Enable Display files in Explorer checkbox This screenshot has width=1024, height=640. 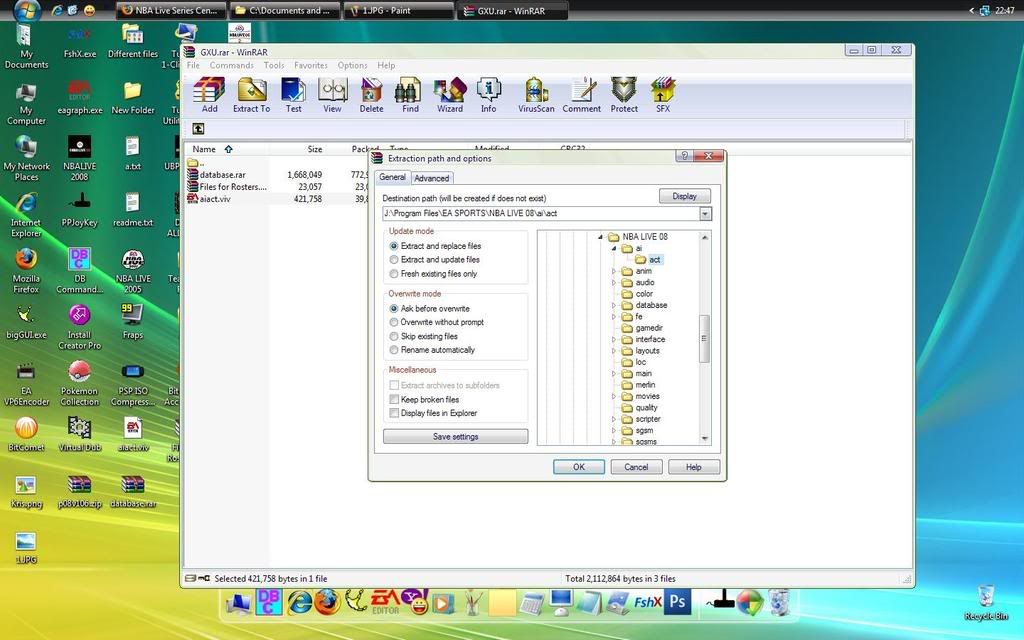(394, 413)
